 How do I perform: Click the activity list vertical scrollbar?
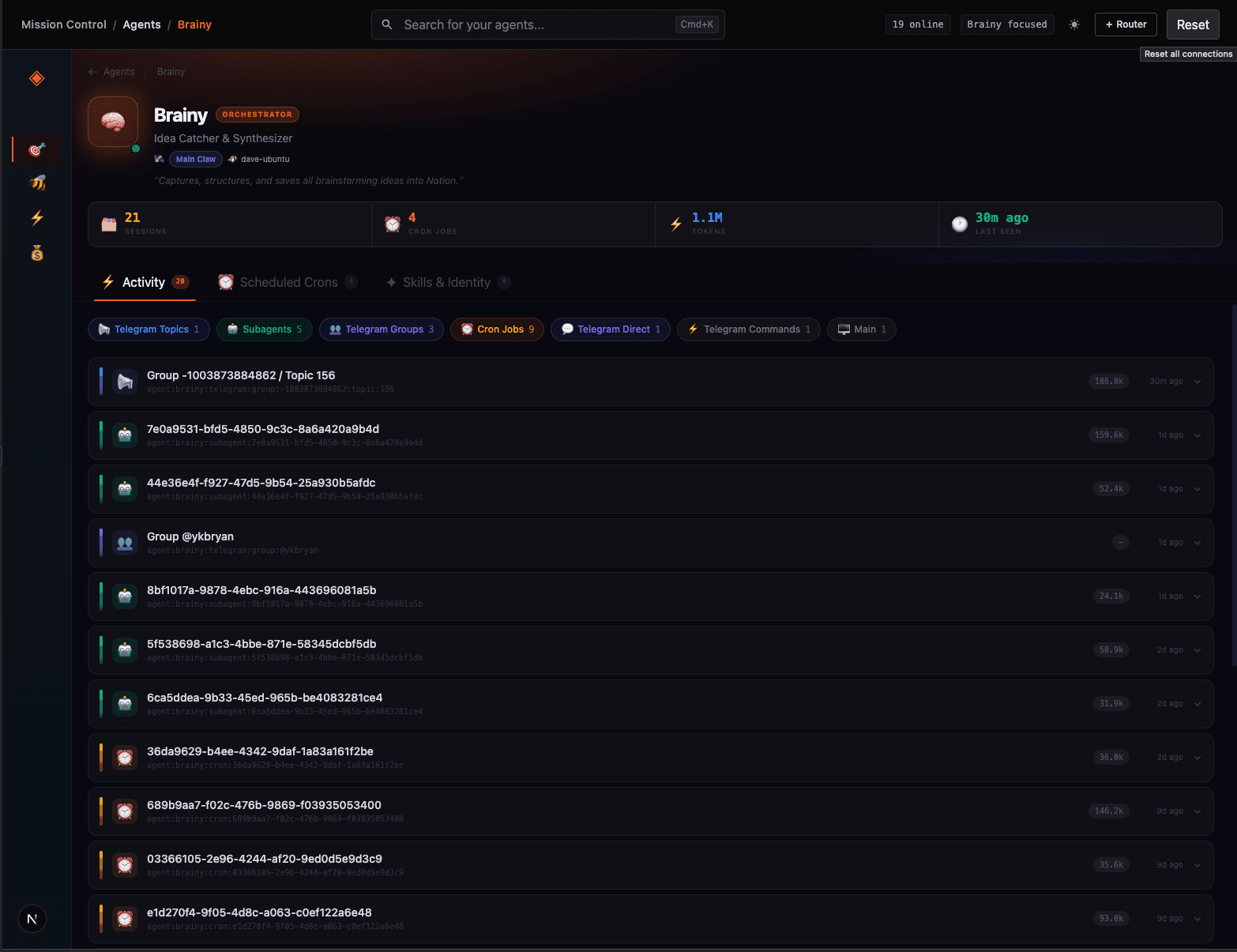click(x=1234, y=487)
